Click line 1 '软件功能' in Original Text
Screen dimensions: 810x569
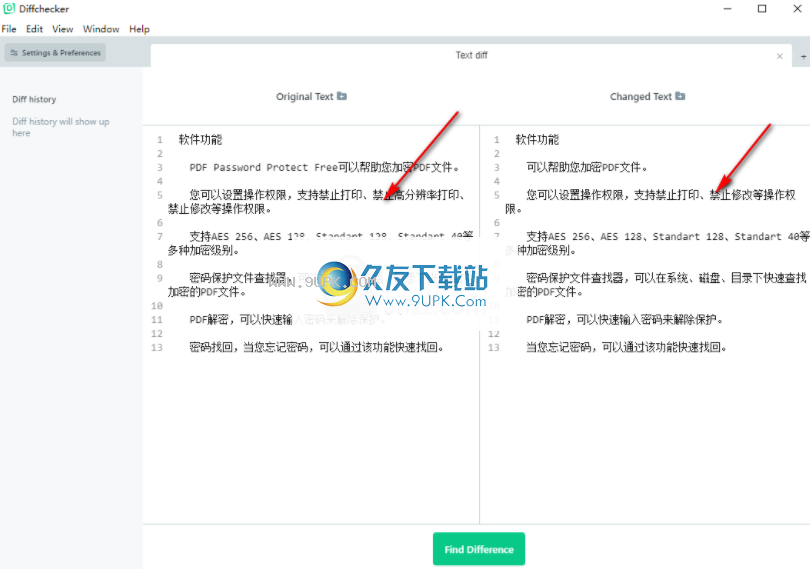200,140
